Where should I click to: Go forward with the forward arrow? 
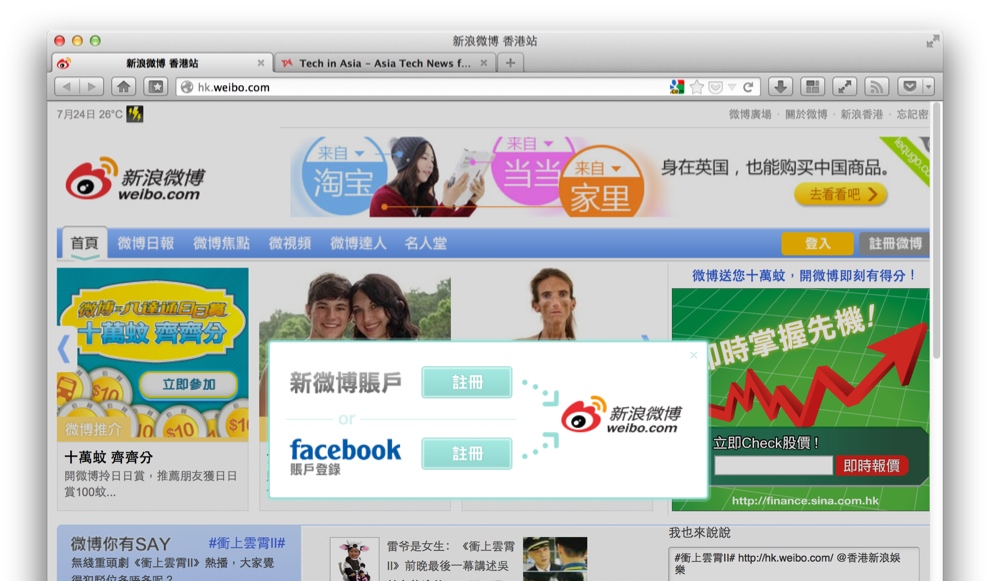pyautogui.click(x=91, y=87)
